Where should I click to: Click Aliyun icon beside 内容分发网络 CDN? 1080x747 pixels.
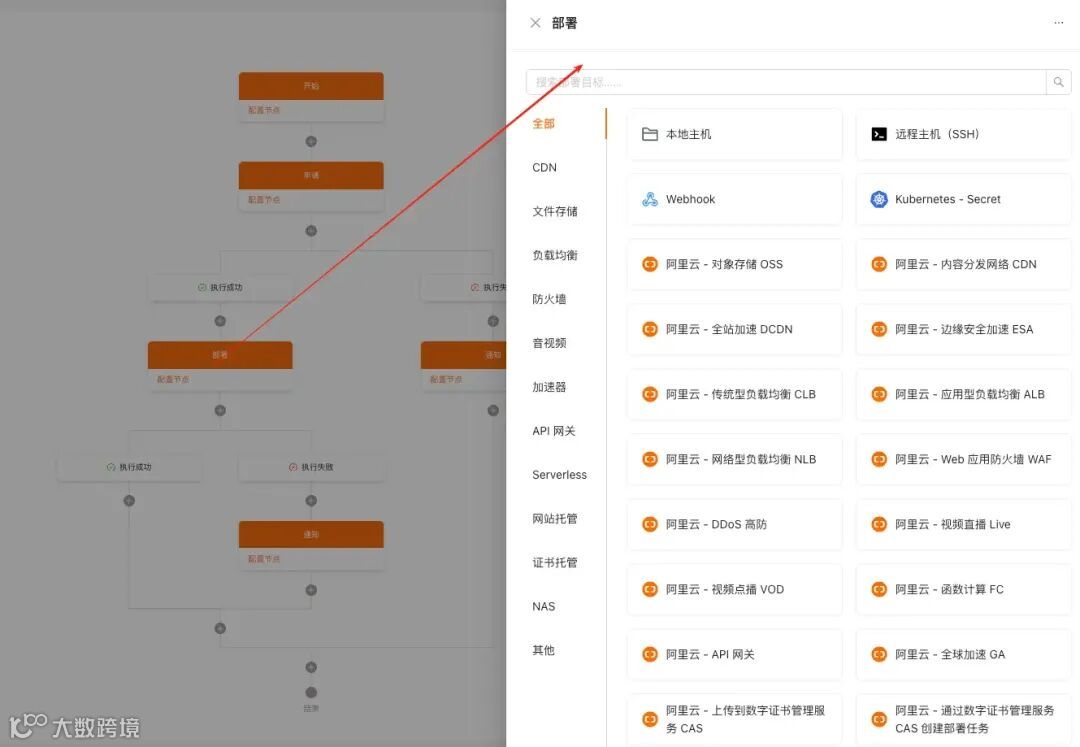coord(879,264)
